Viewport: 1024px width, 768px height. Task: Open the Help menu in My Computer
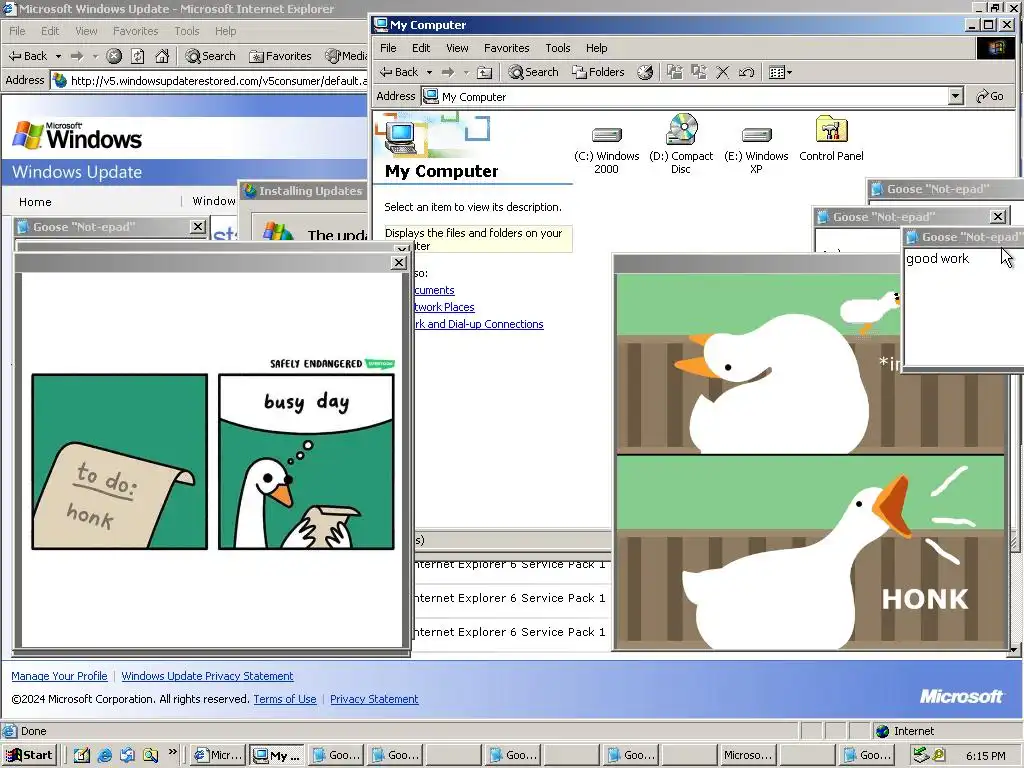[x=596, y=48]
